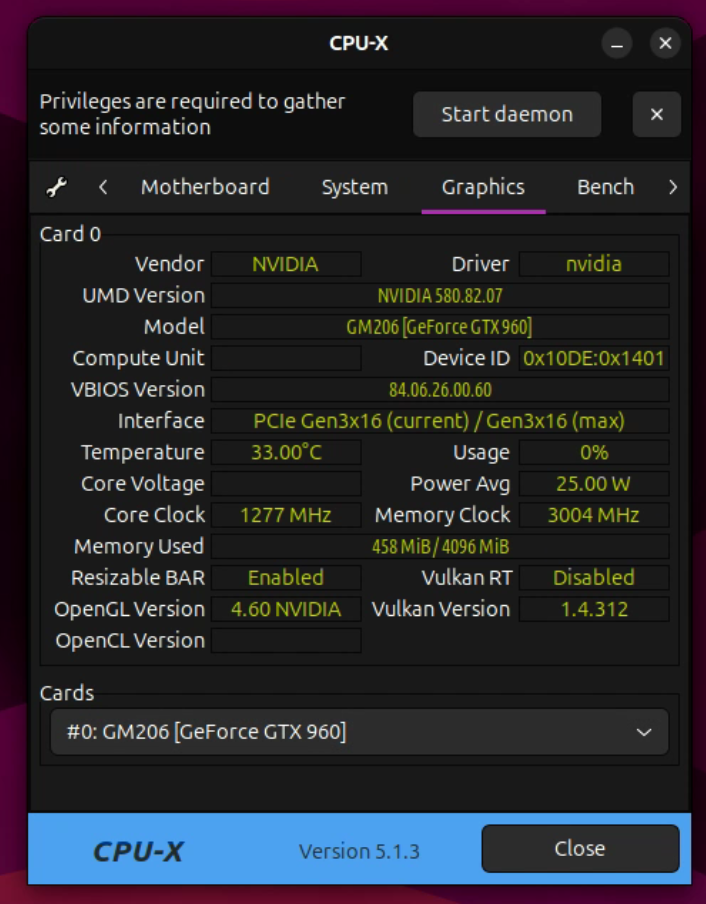This screenshot has width=706, height=904.
Task: Minimize the CPU-X window
Action: click(617, 44)
